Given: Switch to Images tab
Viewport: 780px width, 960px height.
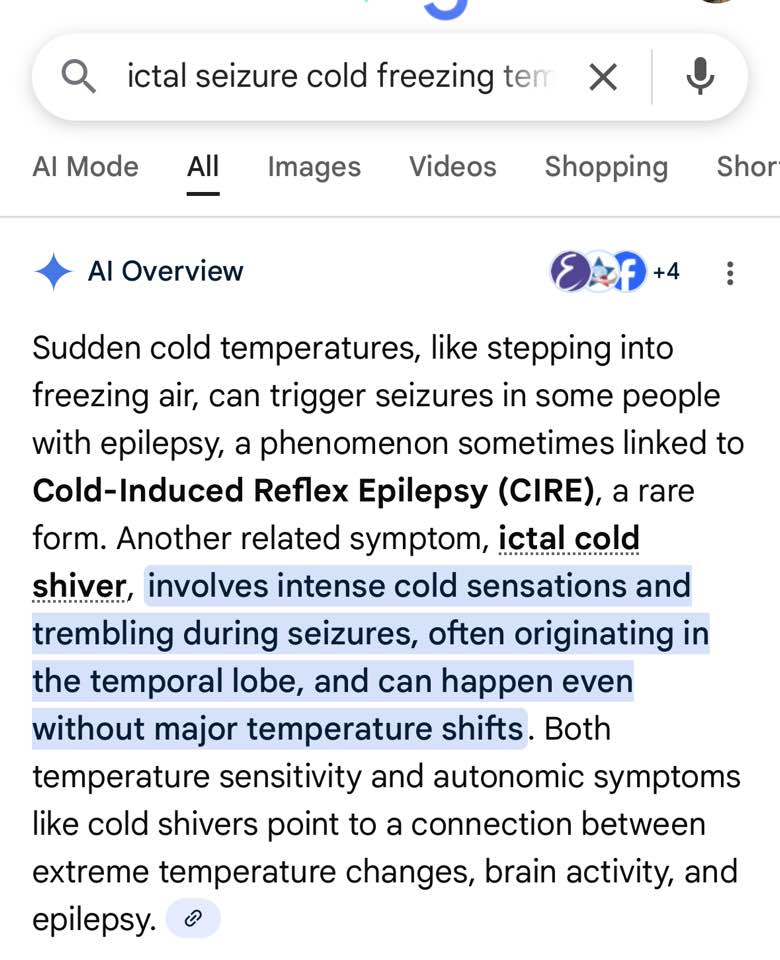Looking at the screenshot, I should pos(314,167).
